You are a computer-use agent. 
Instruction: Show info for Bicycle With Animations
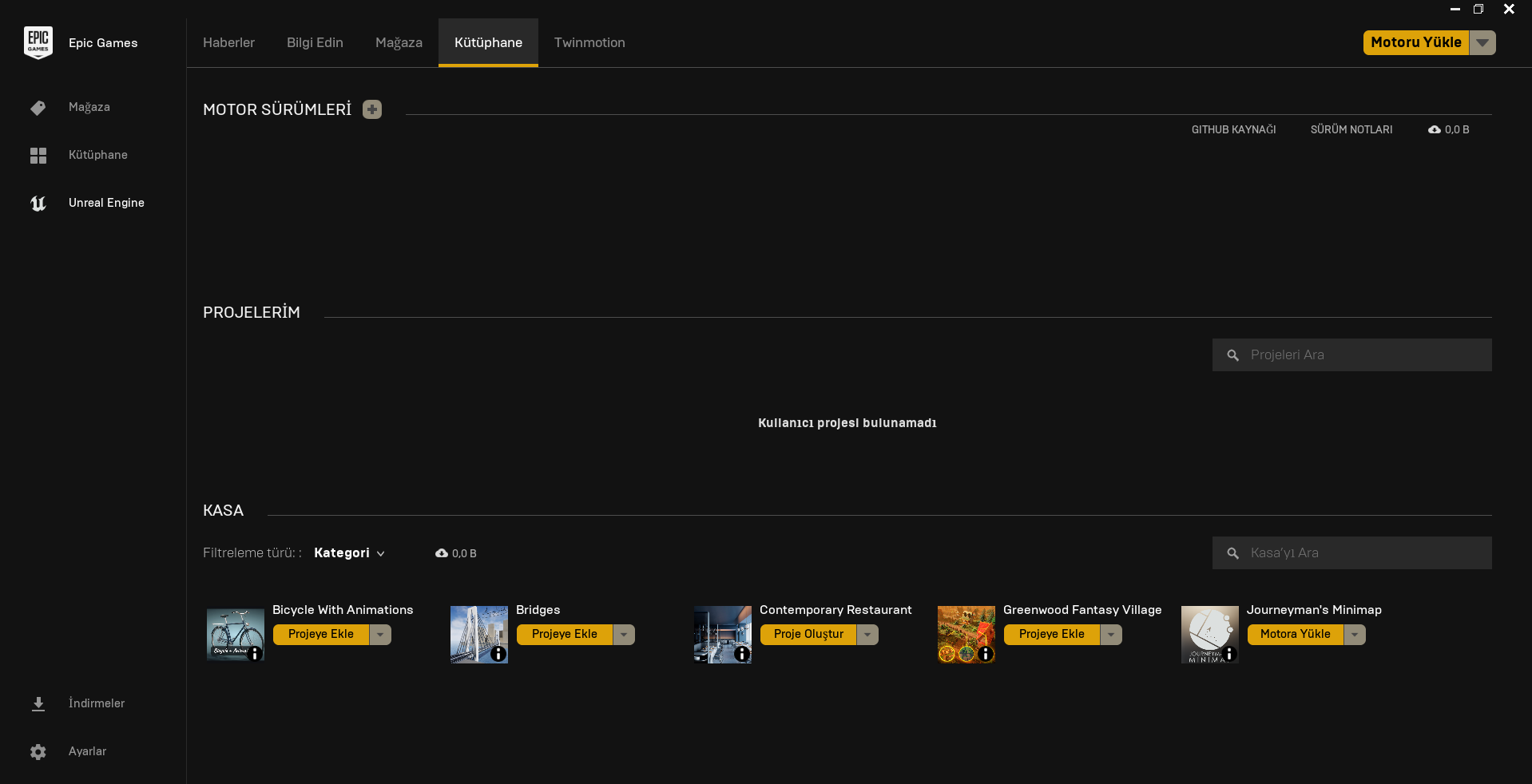[255, 654]
